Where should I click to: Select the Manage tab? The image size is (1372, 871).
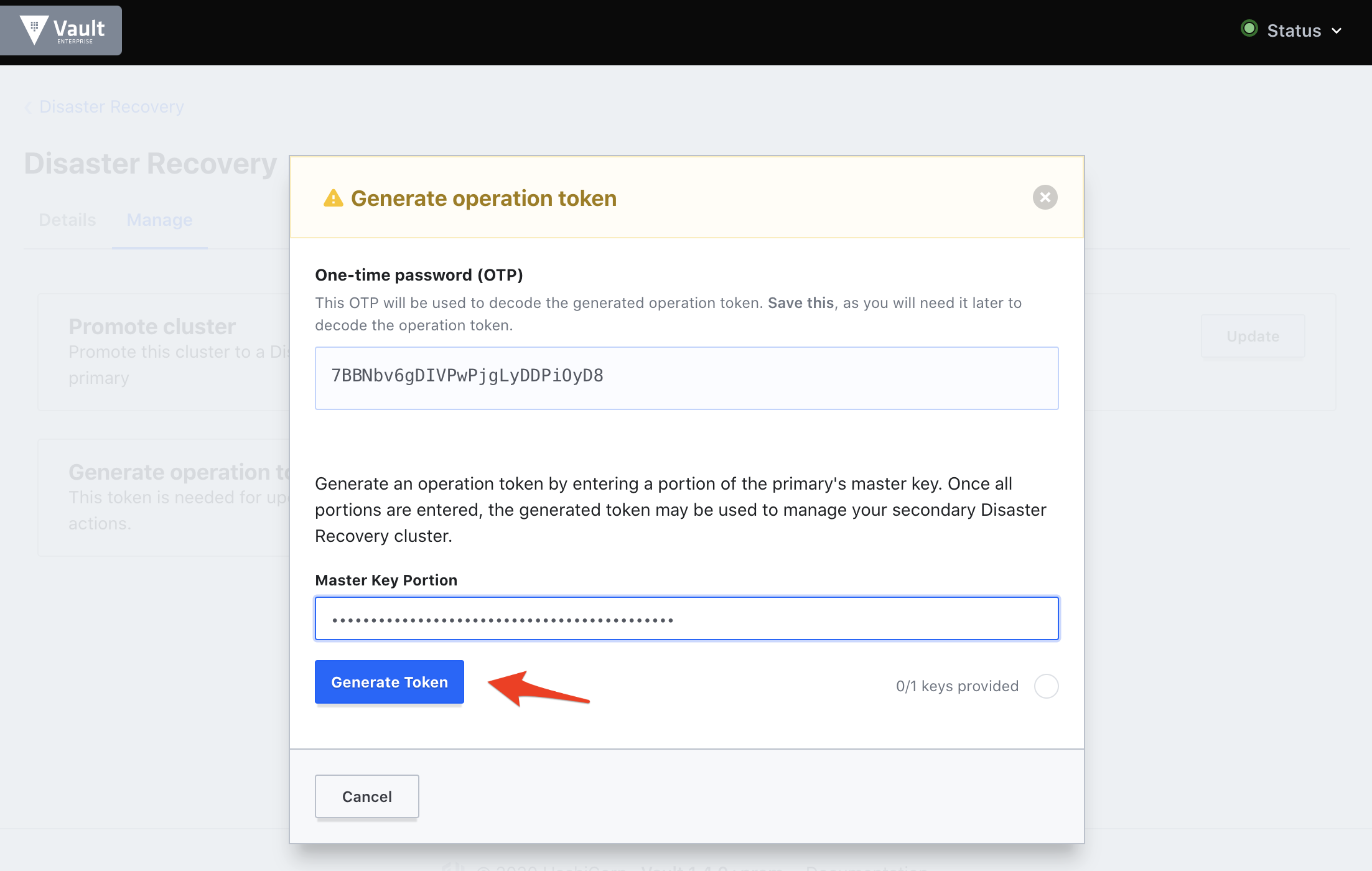pos(159,220)
